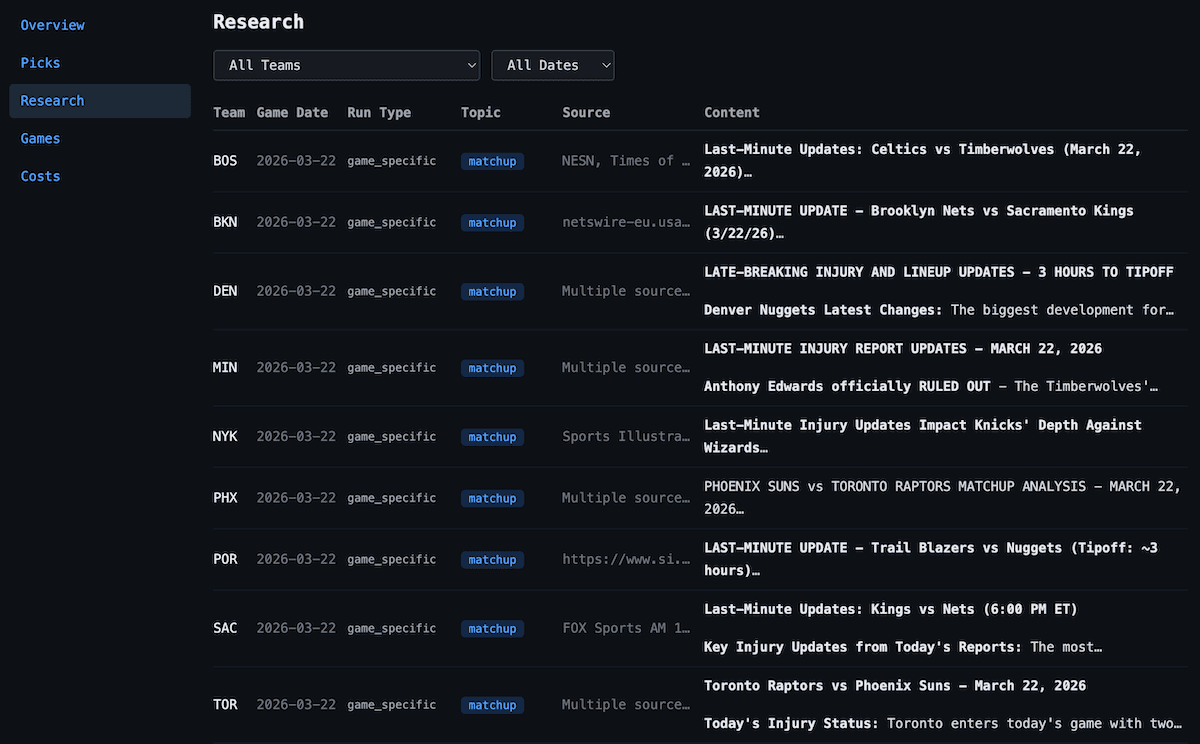Click the matchup badge beside PHX
The height and width of the screenshot is (744, 1200).
492,497
